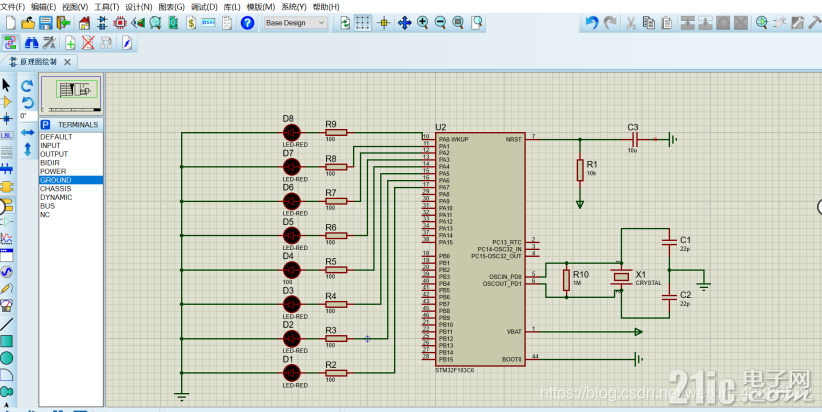
Task: Cut selection scissors icon
Action: pos(631,23)
